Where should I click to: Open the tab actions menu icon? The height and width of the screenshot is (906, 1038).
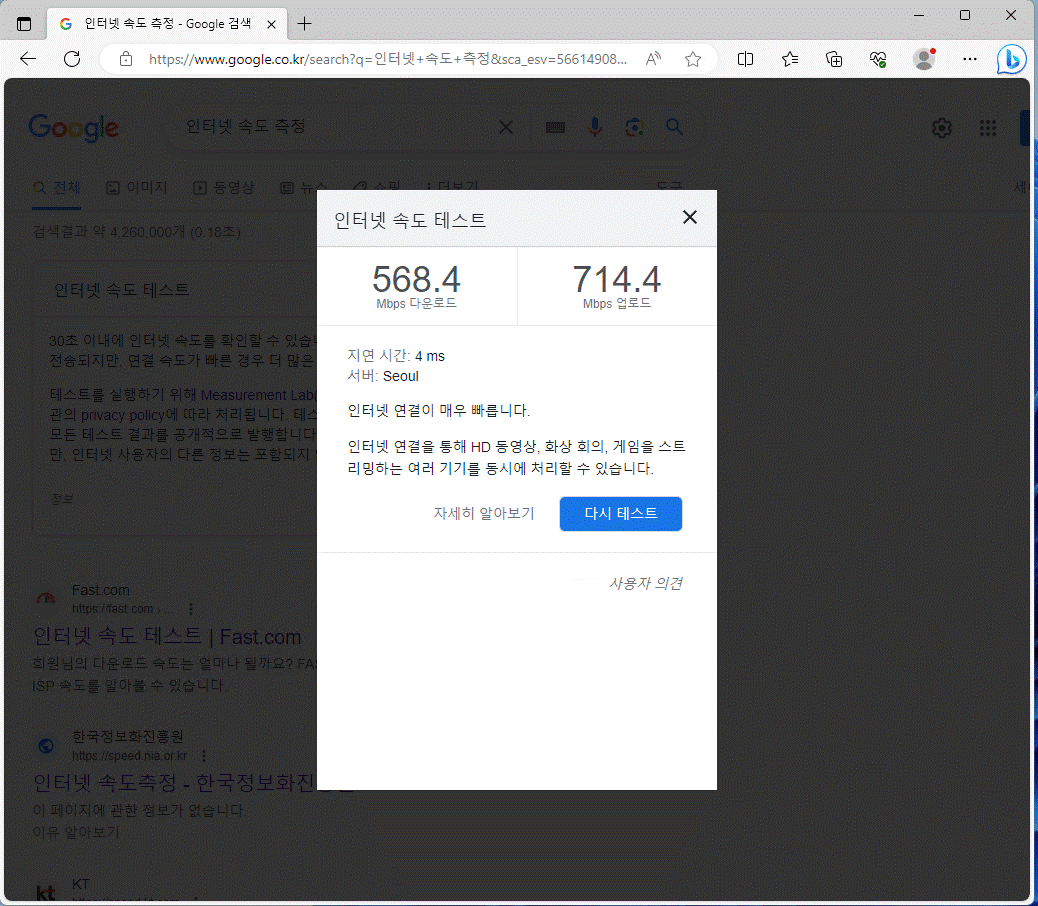tap(24, 24)
